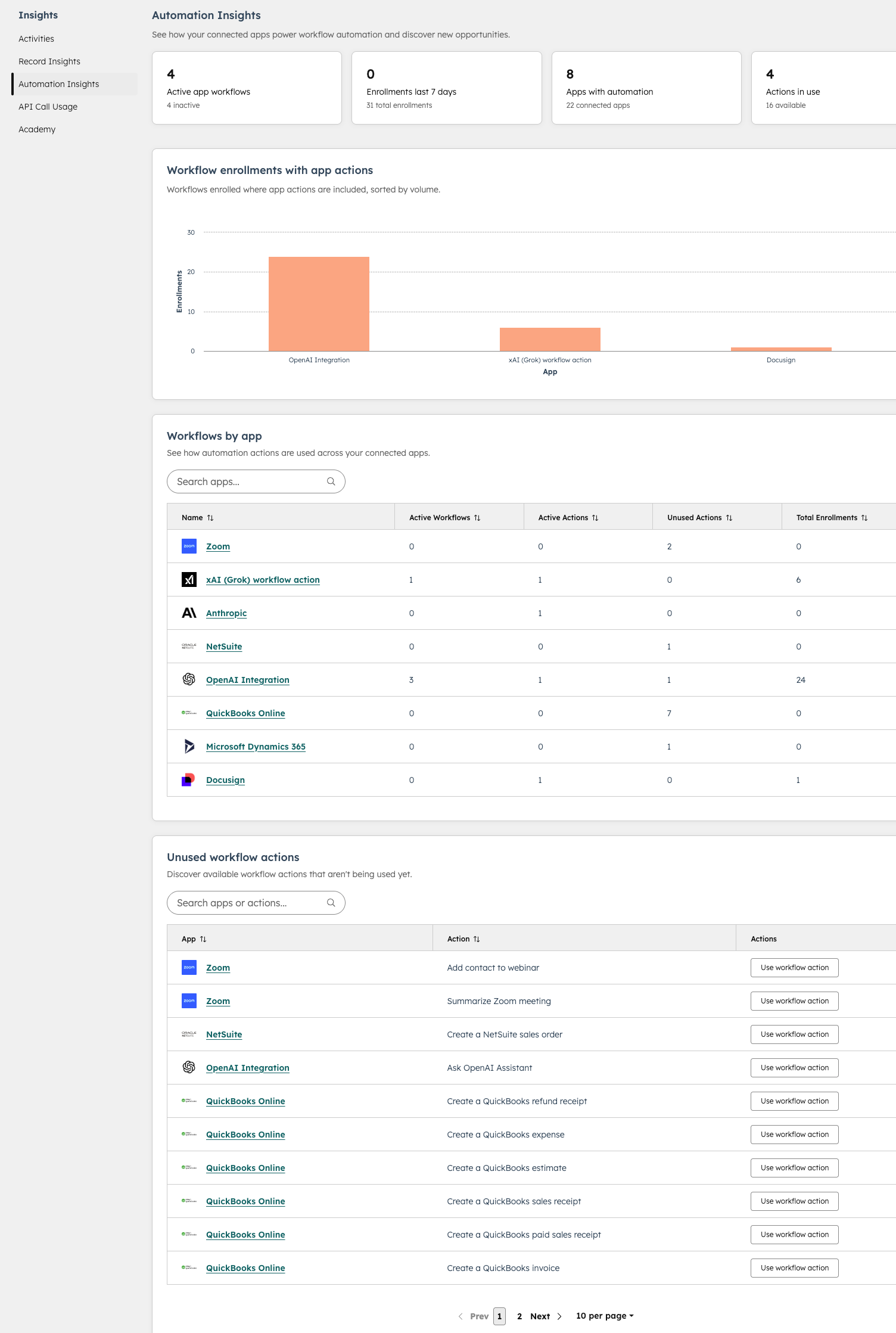
Task: Sort unused actions table by App
Action: [x=203, y=939]
